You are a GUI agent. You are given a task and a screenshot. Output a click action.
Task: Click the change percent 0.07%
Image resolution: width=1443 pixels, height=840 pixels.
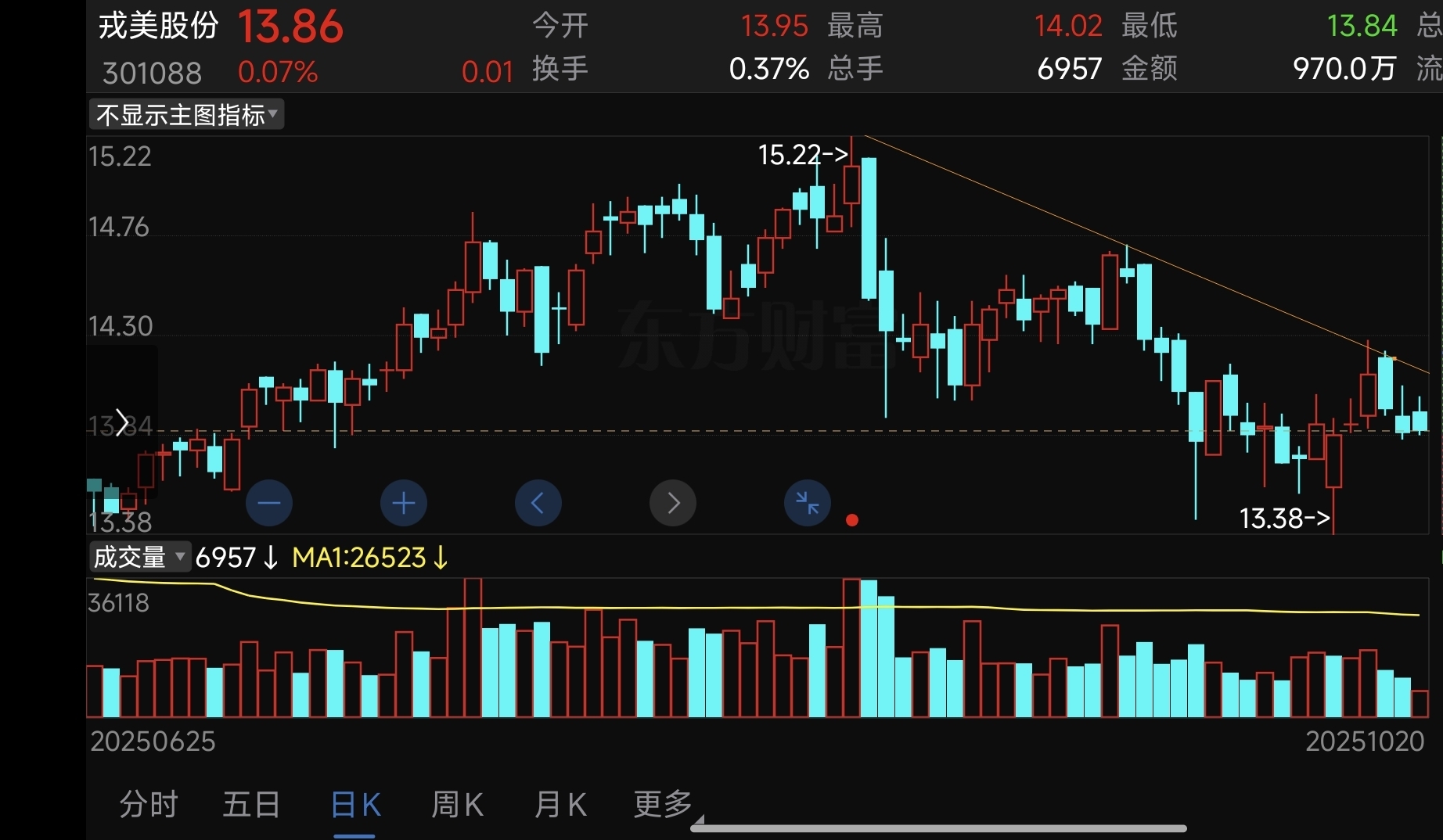tap(278, 73)
